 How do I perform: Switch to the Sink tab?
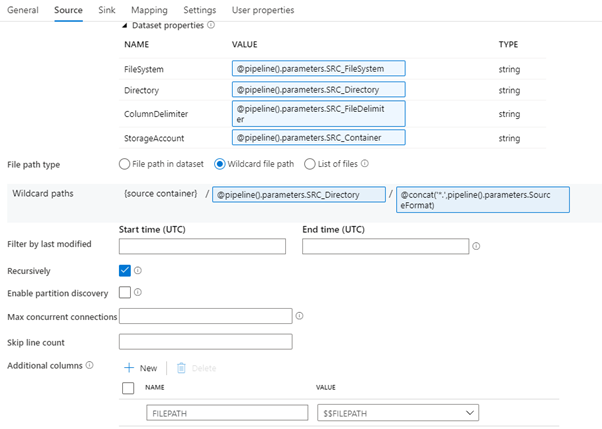(107, 10)
